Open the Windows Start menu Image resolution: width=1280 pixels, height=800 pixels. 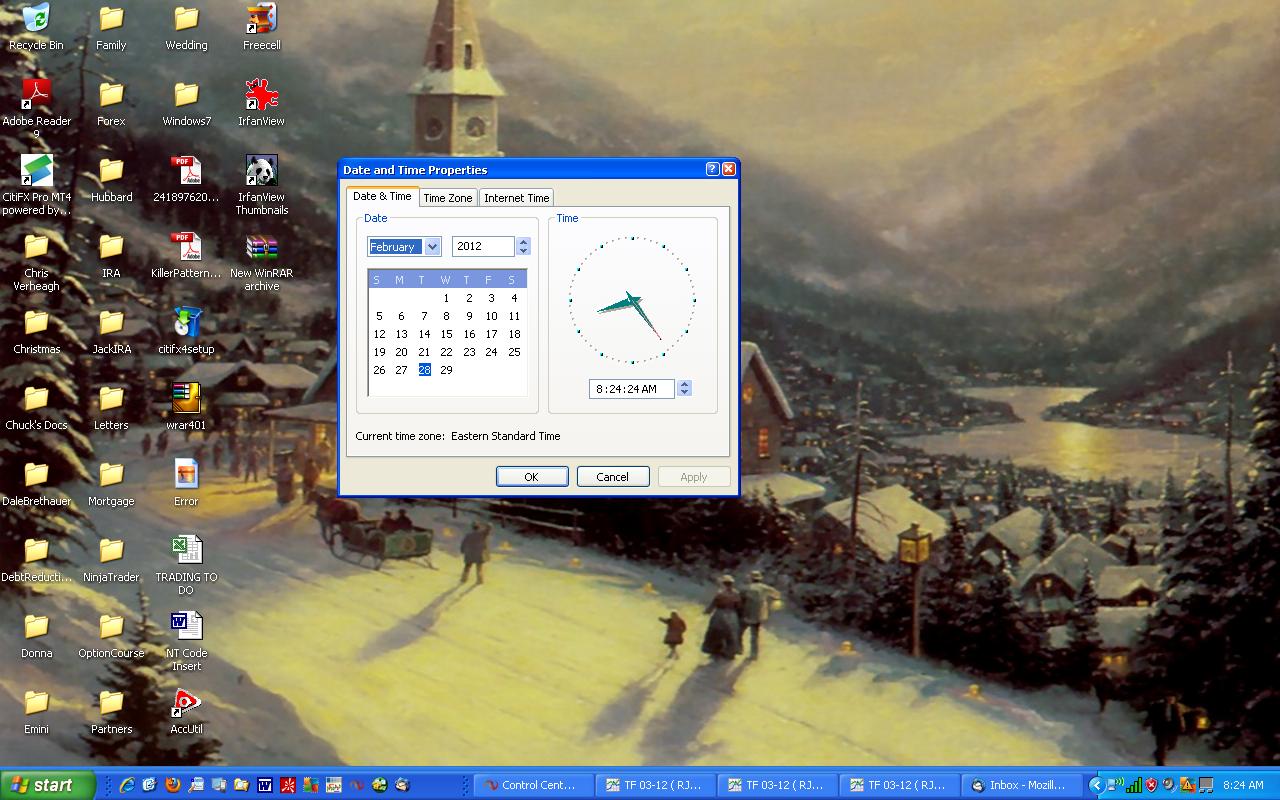[x=48, y=785]
